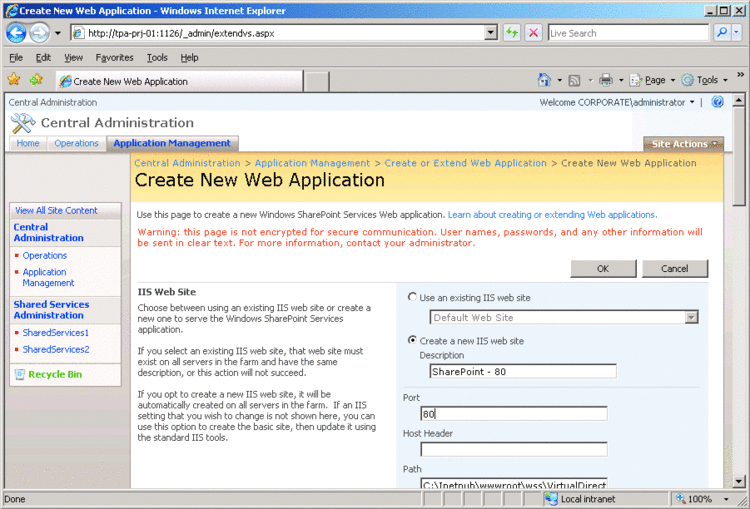
Task: Click the Central Administration hammer-wrench logo
Action: pyautogui.click(x=23, y=123)
